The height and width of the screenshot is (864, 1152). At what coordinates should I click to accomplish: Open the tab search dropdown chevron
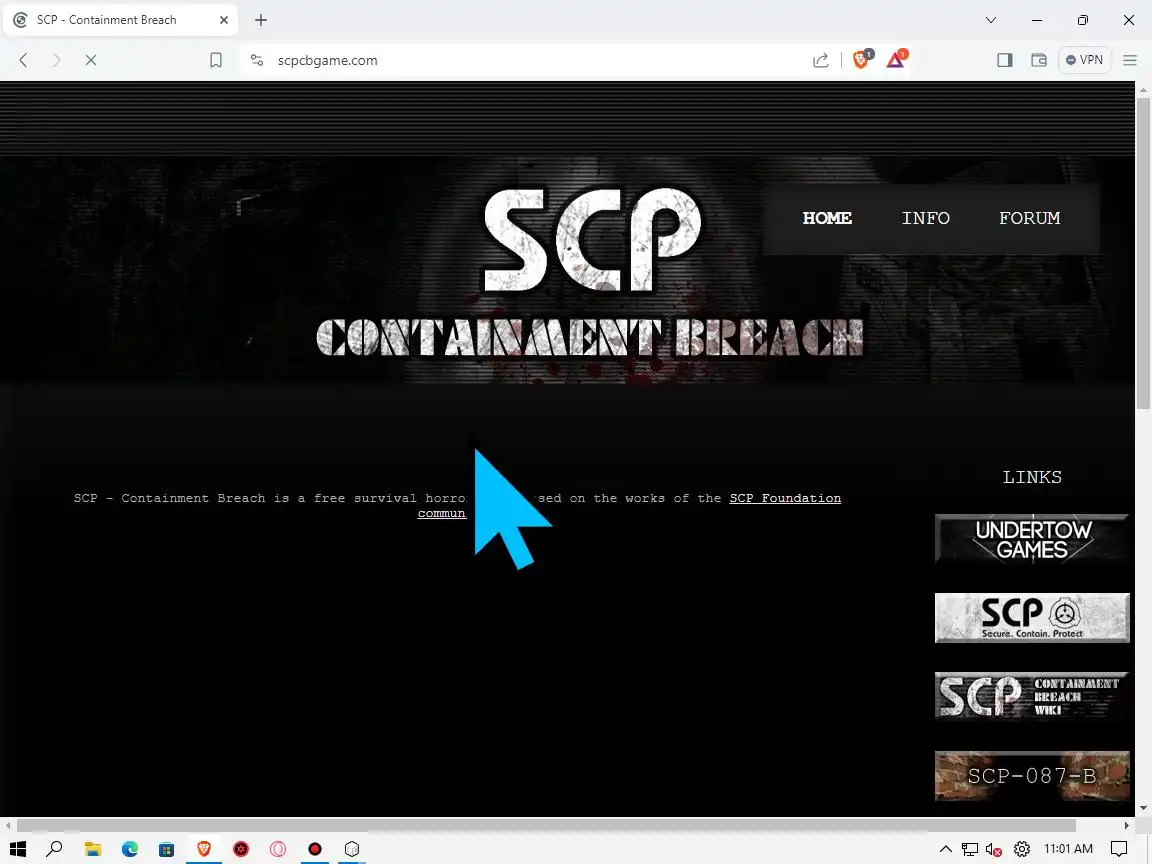coord(990,20)
